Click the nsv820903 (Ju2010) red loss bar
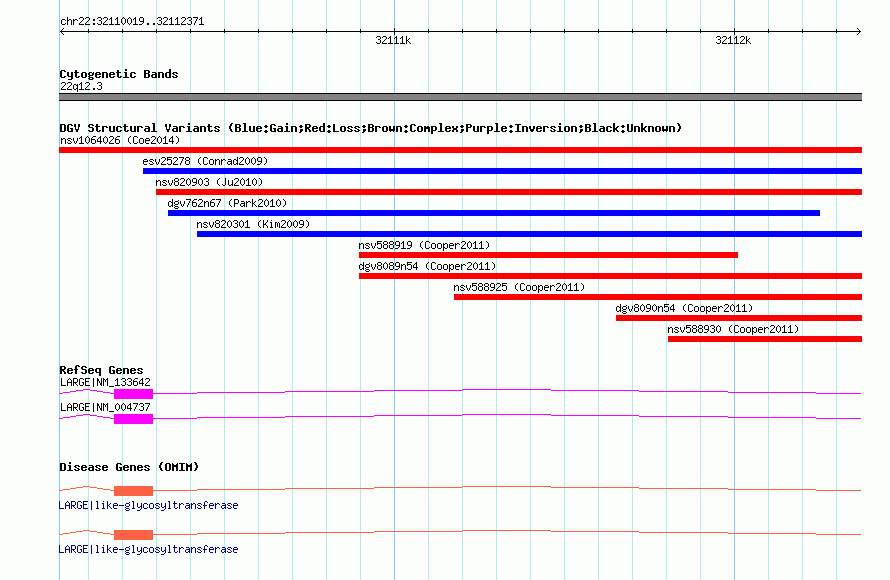The height and width of the screenshot is (580, 890). pyautogui.click(x=509, y=192)
